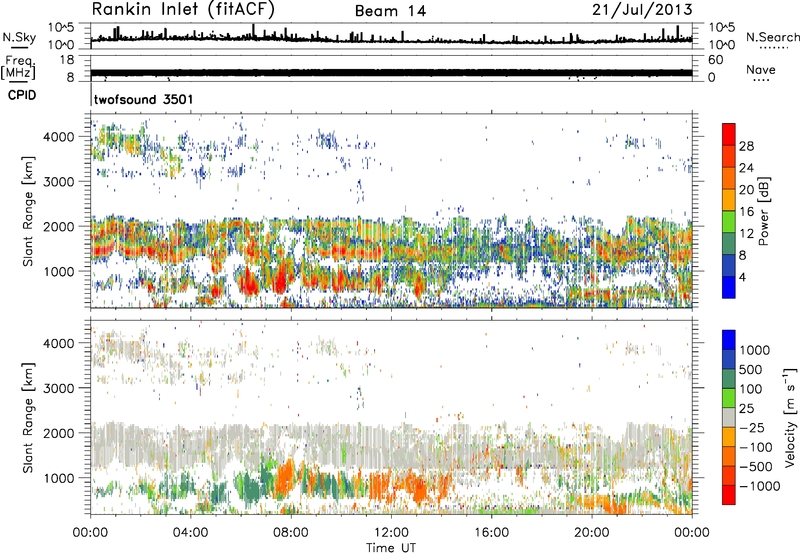This screenshot has width=800, height=554.
Task: Click the '60' Nave axis tick label
Action: click(x=715, y=60)
